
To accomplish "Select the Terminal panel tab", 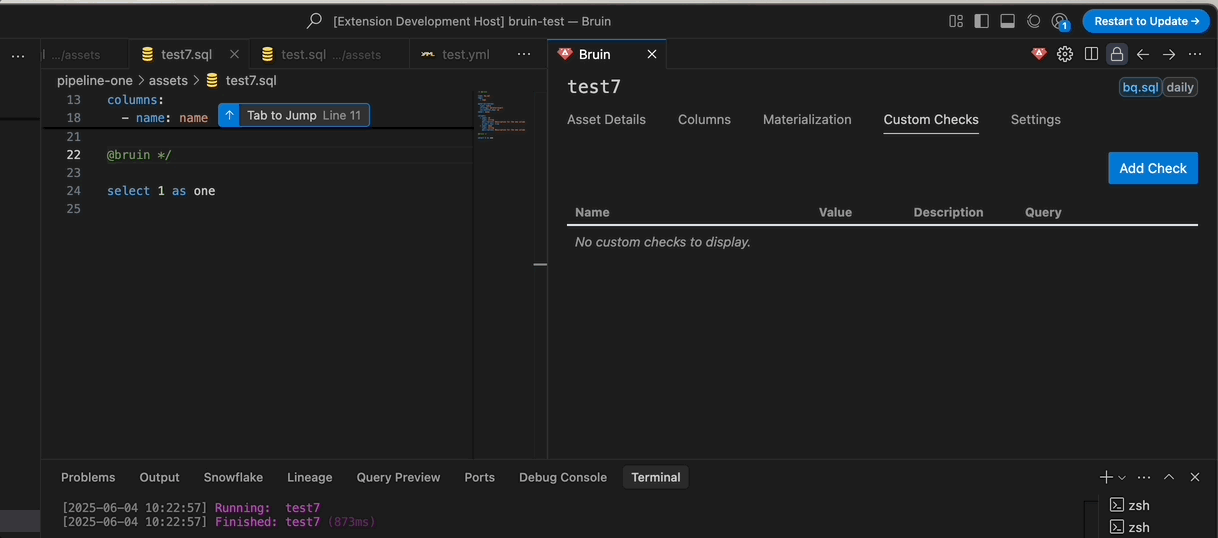I will (656, 477).
